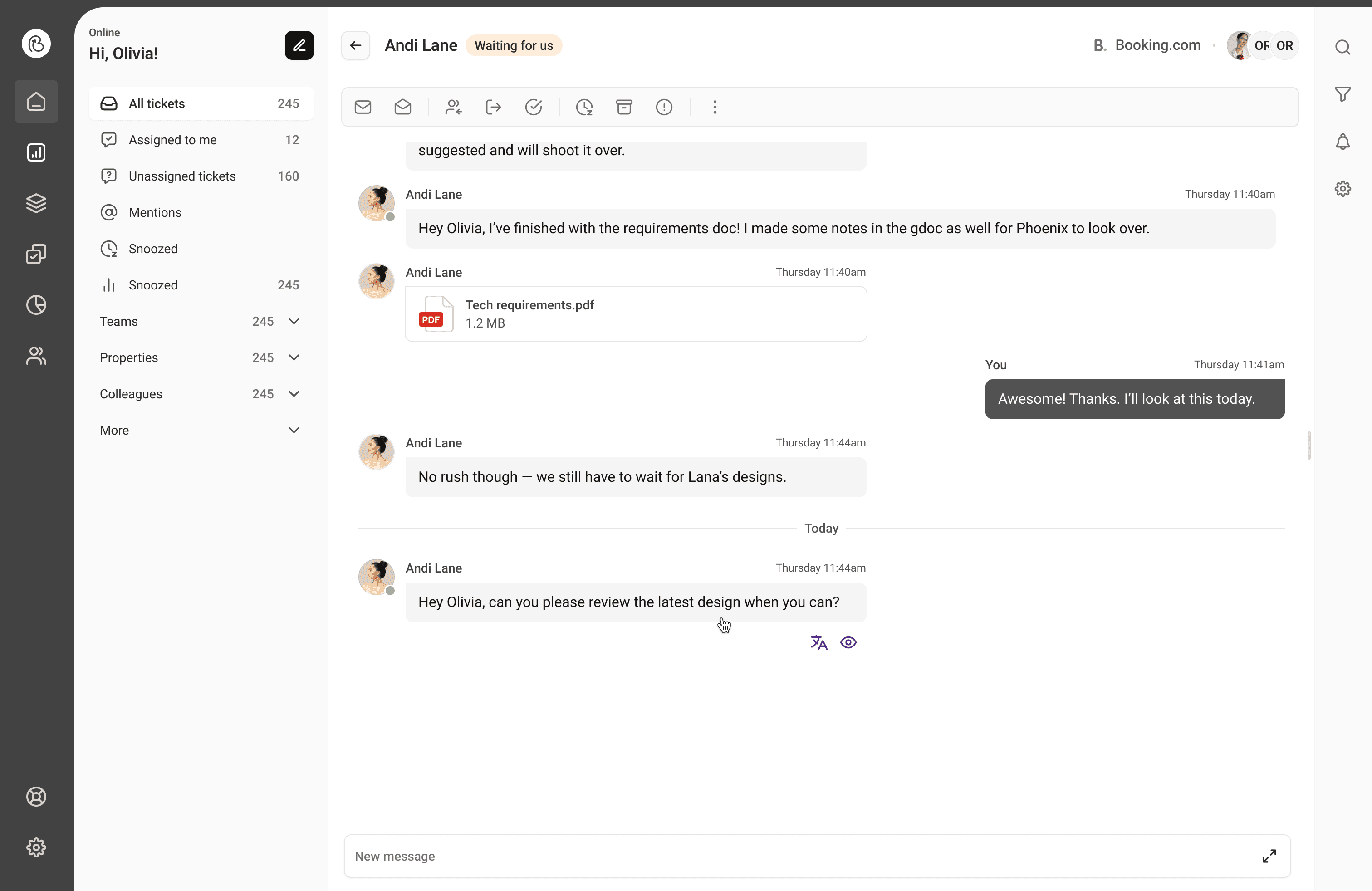Select Assigned to me list

click(201, 140)
